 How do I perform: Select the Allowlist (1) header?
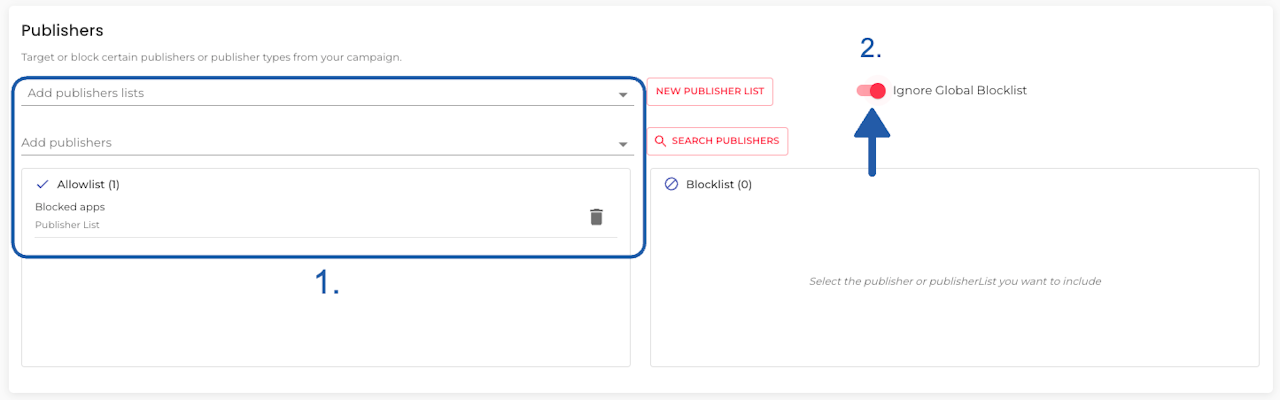(x=88, y=184)
